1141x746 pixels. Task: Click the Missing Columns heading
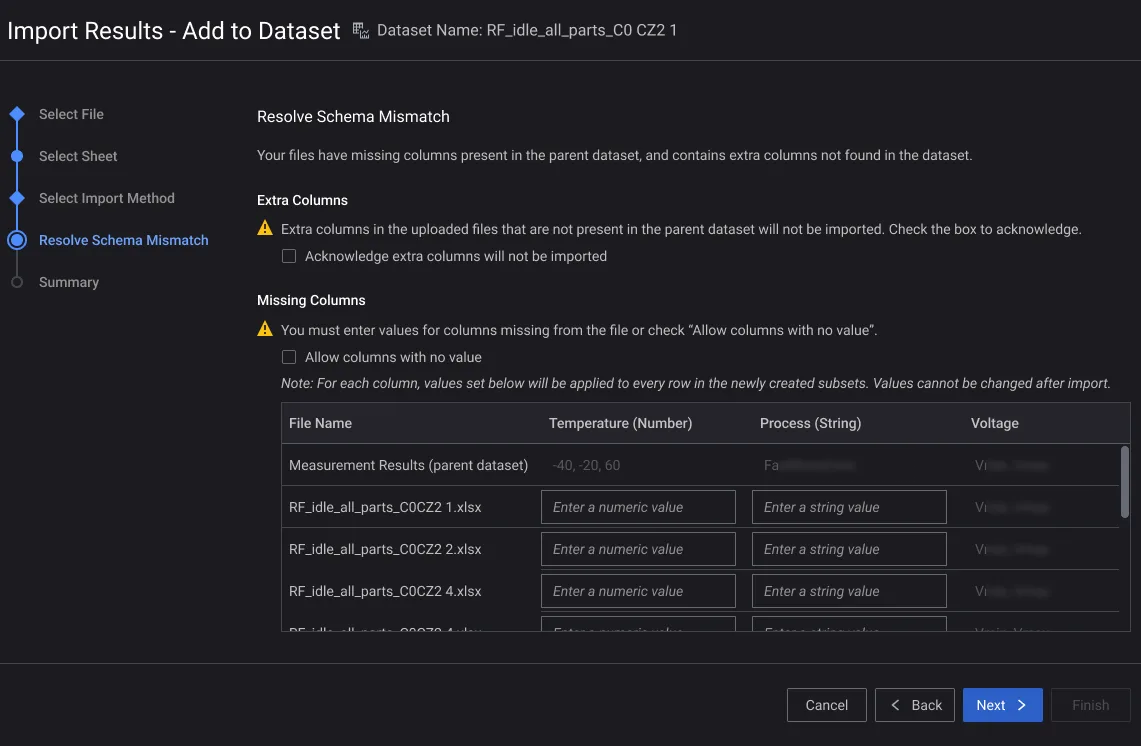coord(311,301)
